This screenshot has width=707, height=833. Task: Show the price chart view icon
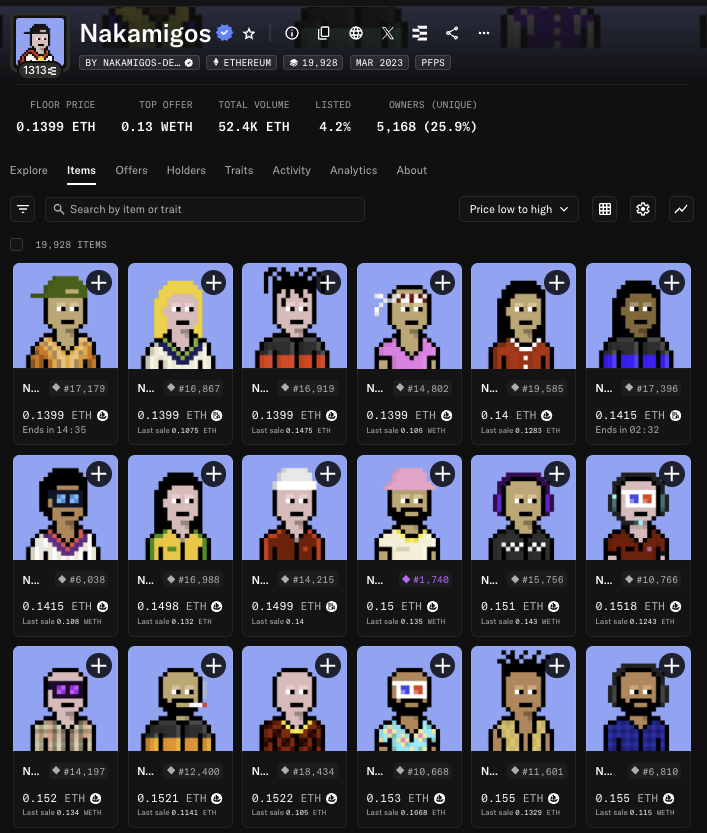[681, 209]
